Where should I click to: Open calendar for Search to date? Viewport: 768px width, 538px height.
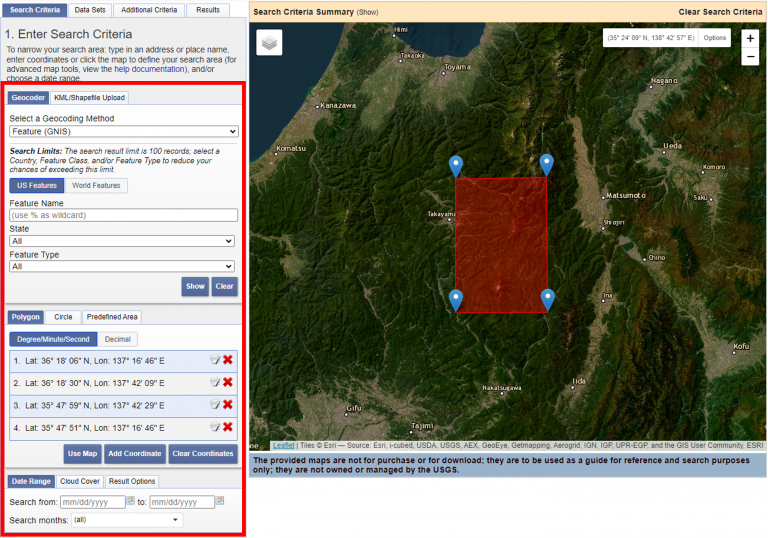(220, 501)
